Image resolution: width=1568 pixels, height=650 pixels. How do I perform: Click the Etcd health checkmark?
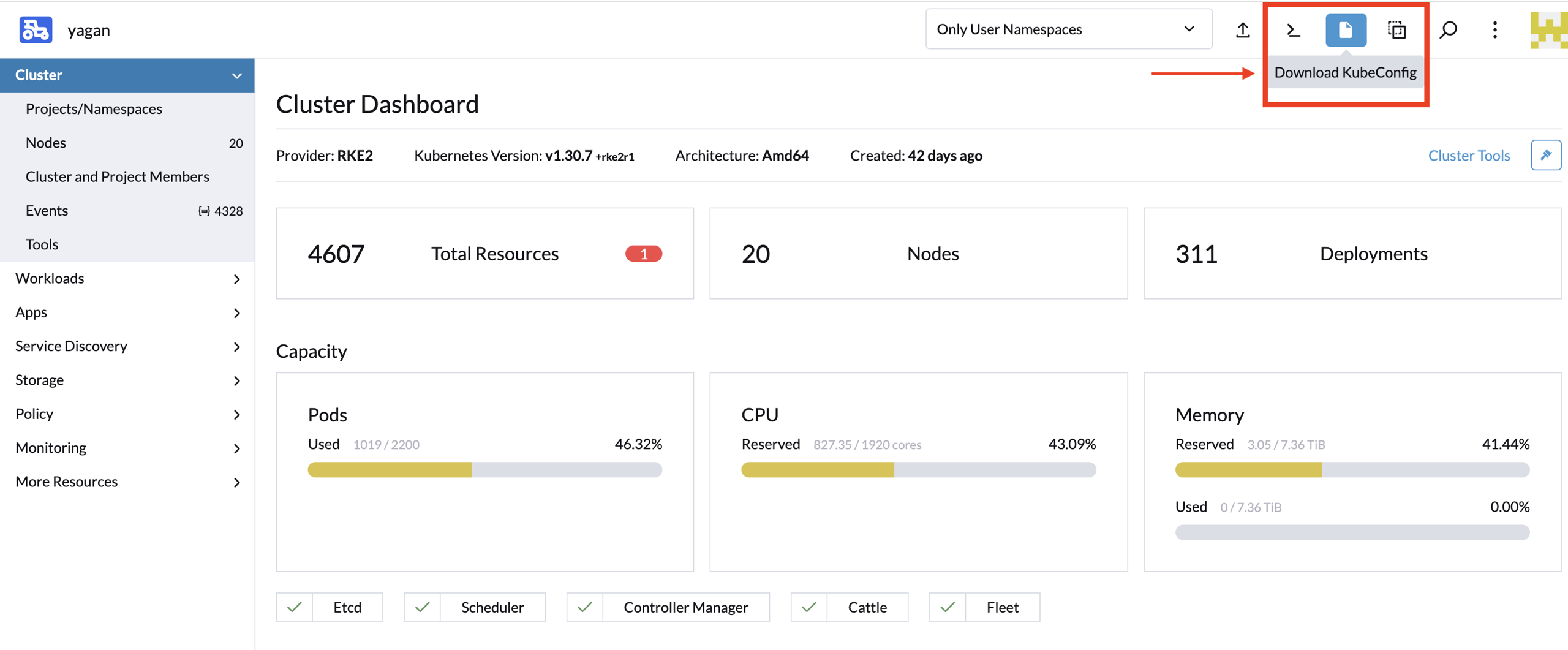[x=295, y=607]
